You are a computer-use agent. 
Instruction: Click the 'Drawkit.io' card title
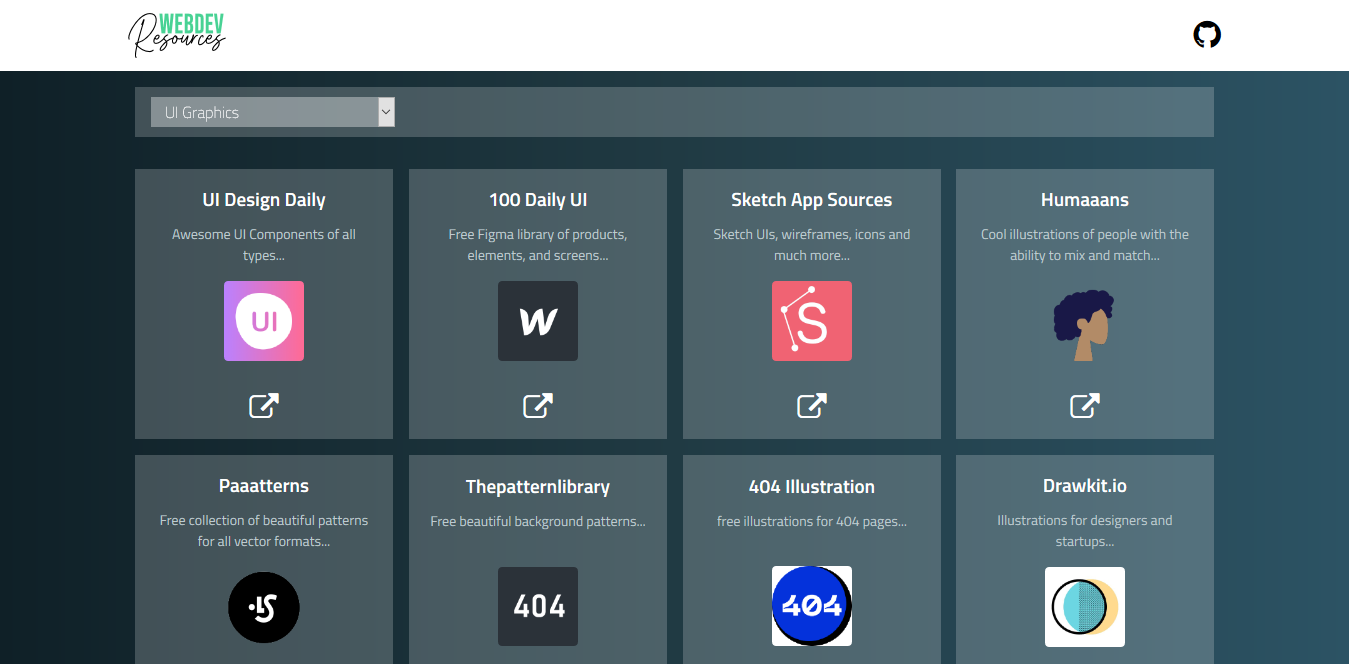pos(1084,485)
